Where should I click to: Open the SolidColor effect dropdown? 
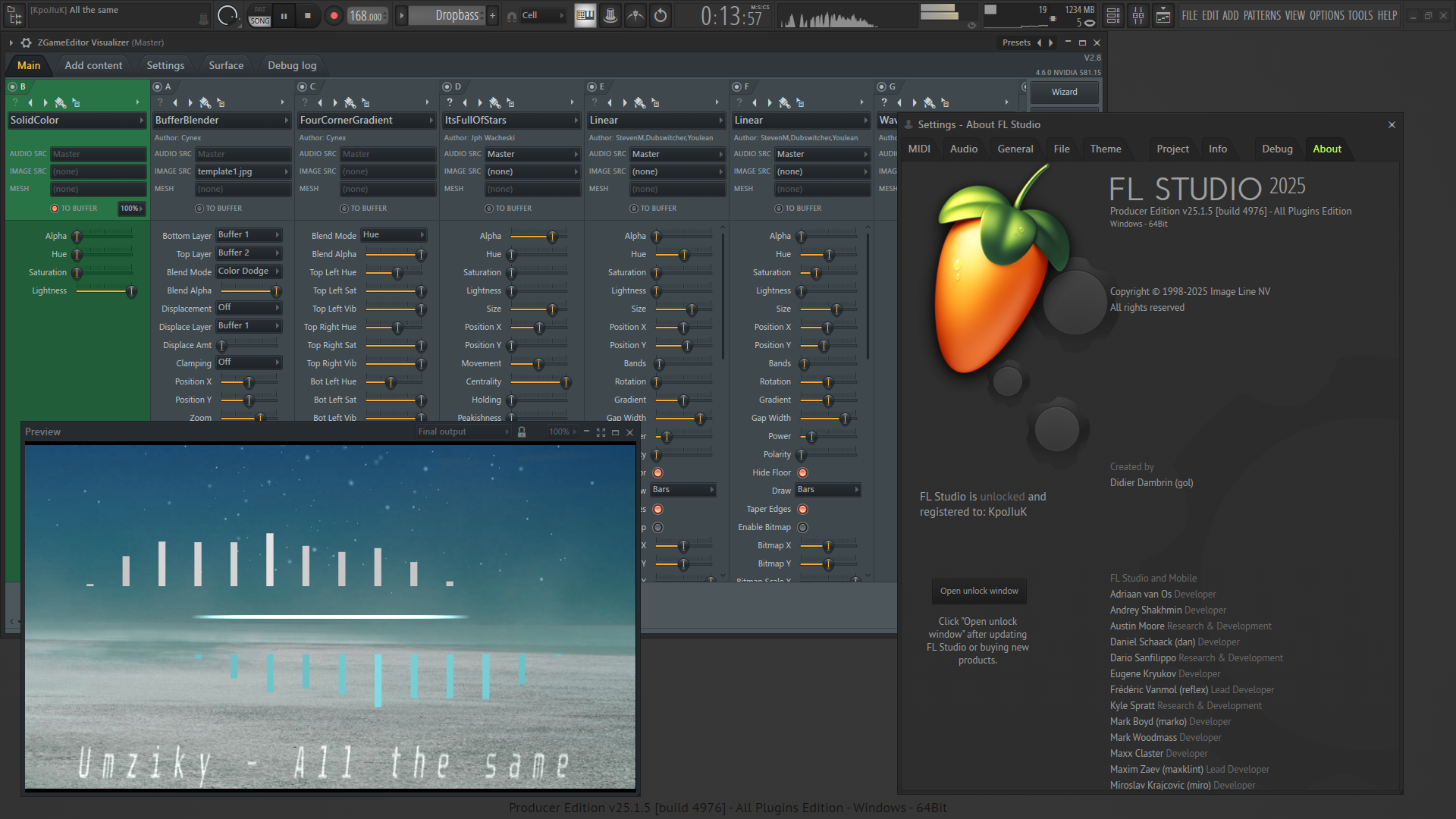click(x=77, y=120)
